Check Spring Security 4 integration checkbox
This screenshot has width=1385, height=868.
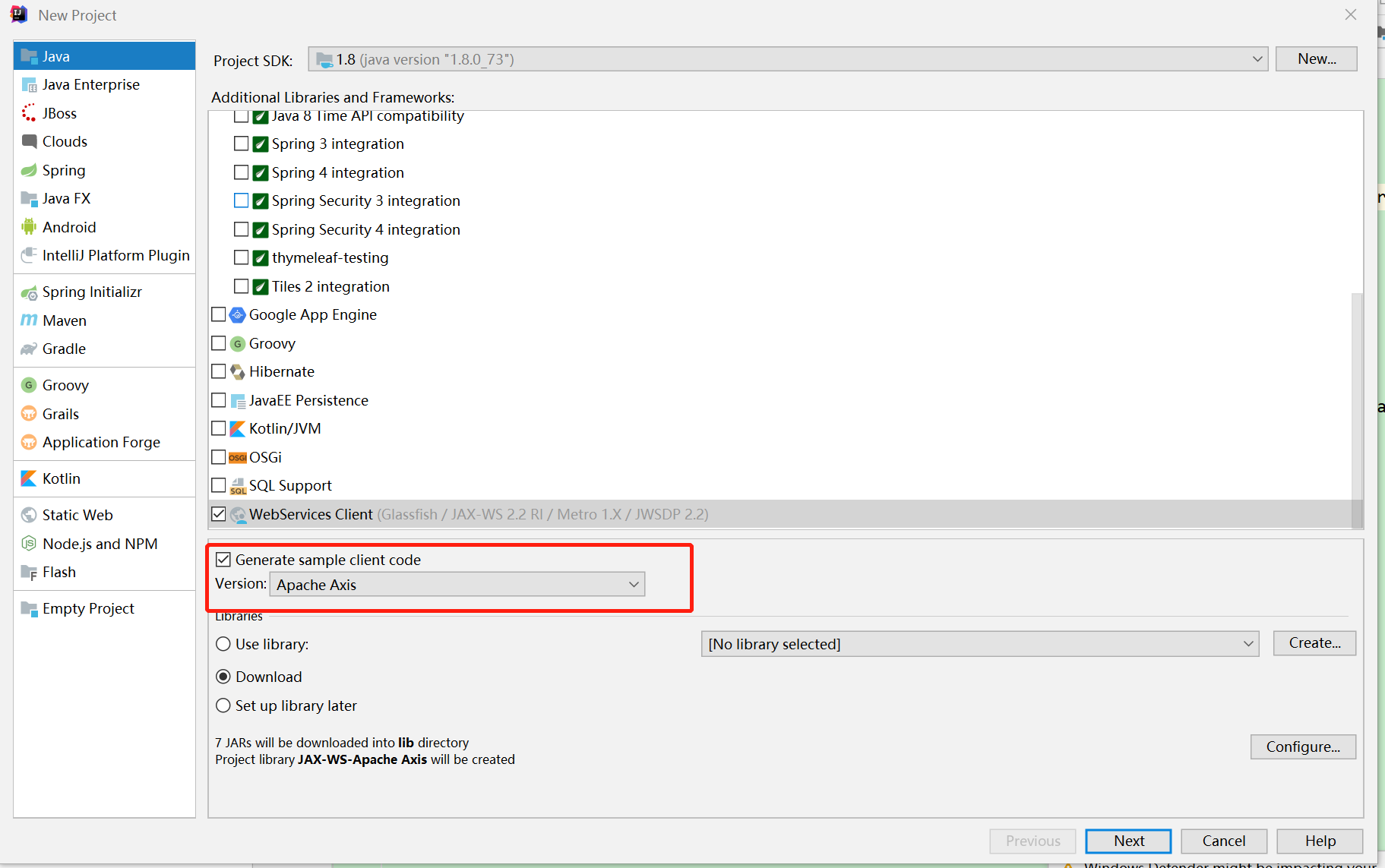[242, 229]
